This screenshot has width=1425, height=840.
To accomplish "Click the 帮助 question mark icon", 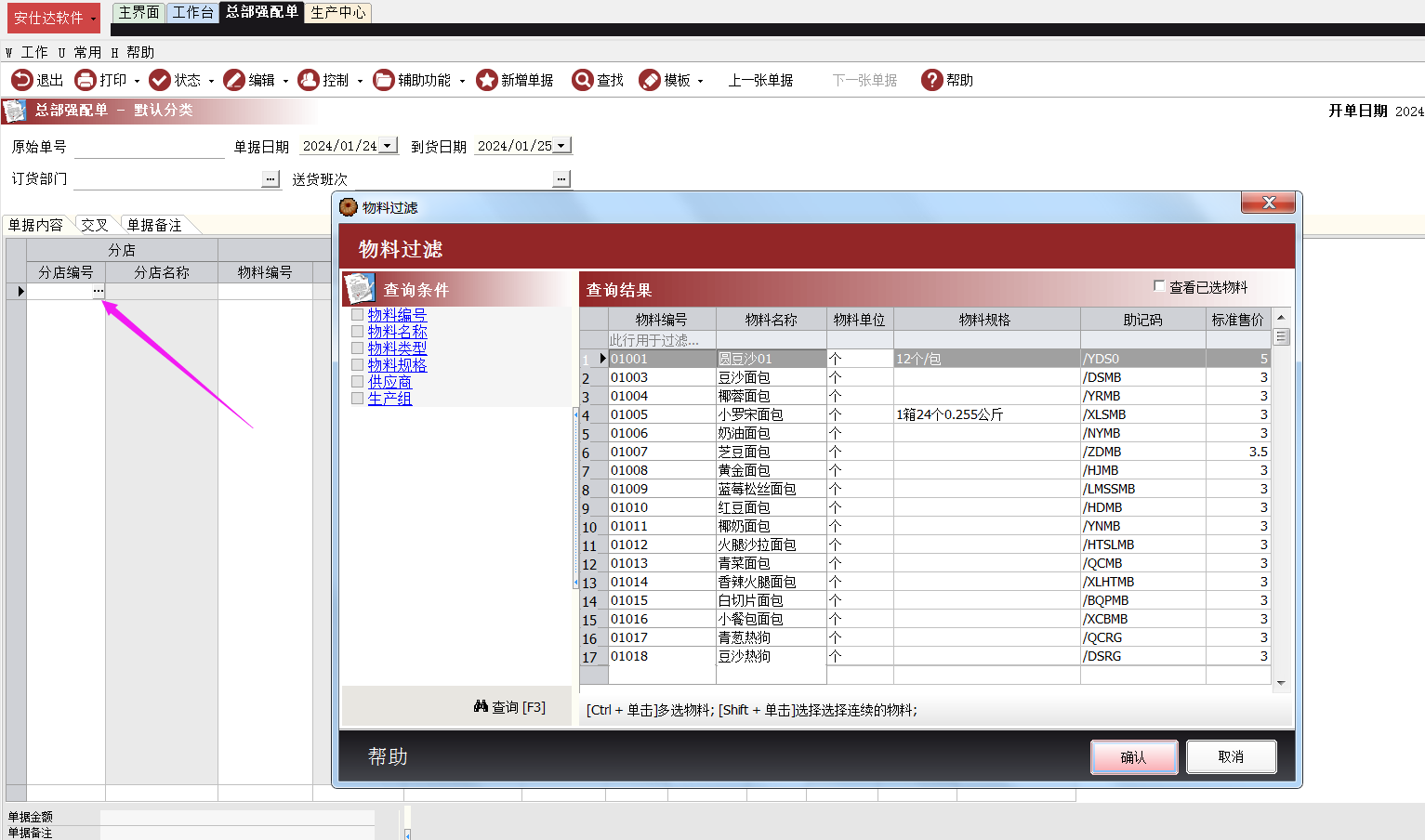I will (x=931, y=80).
